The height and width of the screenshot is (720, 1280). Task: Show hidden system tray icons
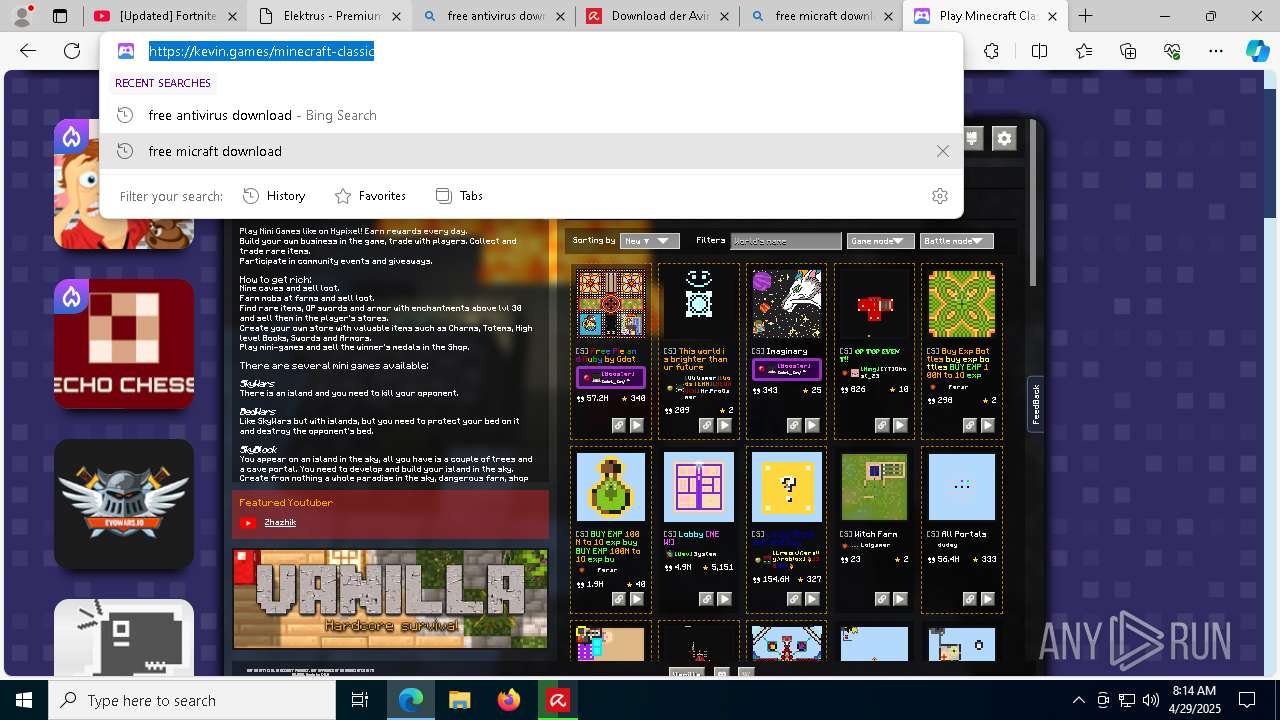1078,700
